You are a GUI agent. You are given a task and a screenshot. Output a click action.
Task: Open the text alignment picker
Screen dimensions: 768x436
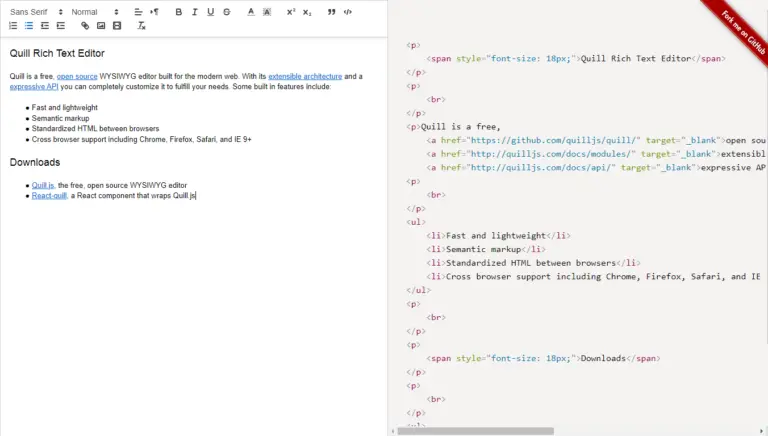[138, 12]
